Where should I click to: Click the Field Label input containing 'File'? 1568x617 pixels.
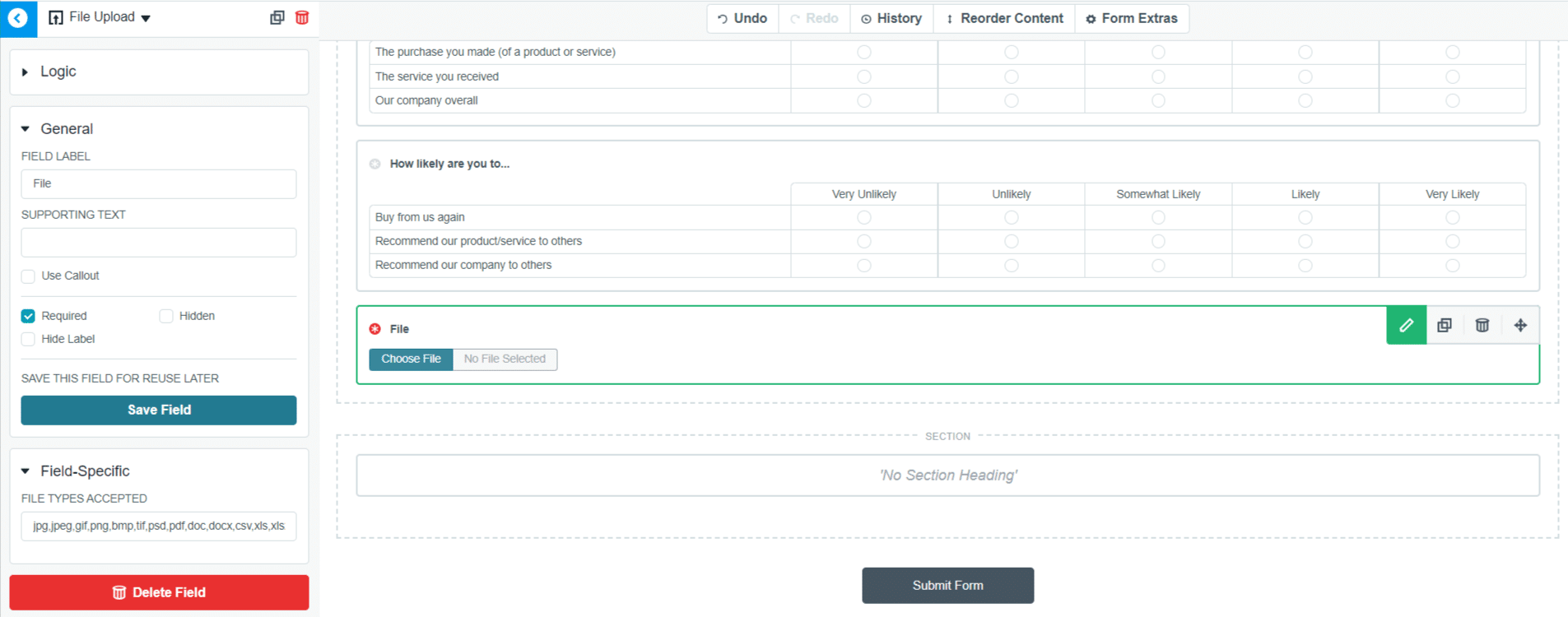tap(159, 184)
